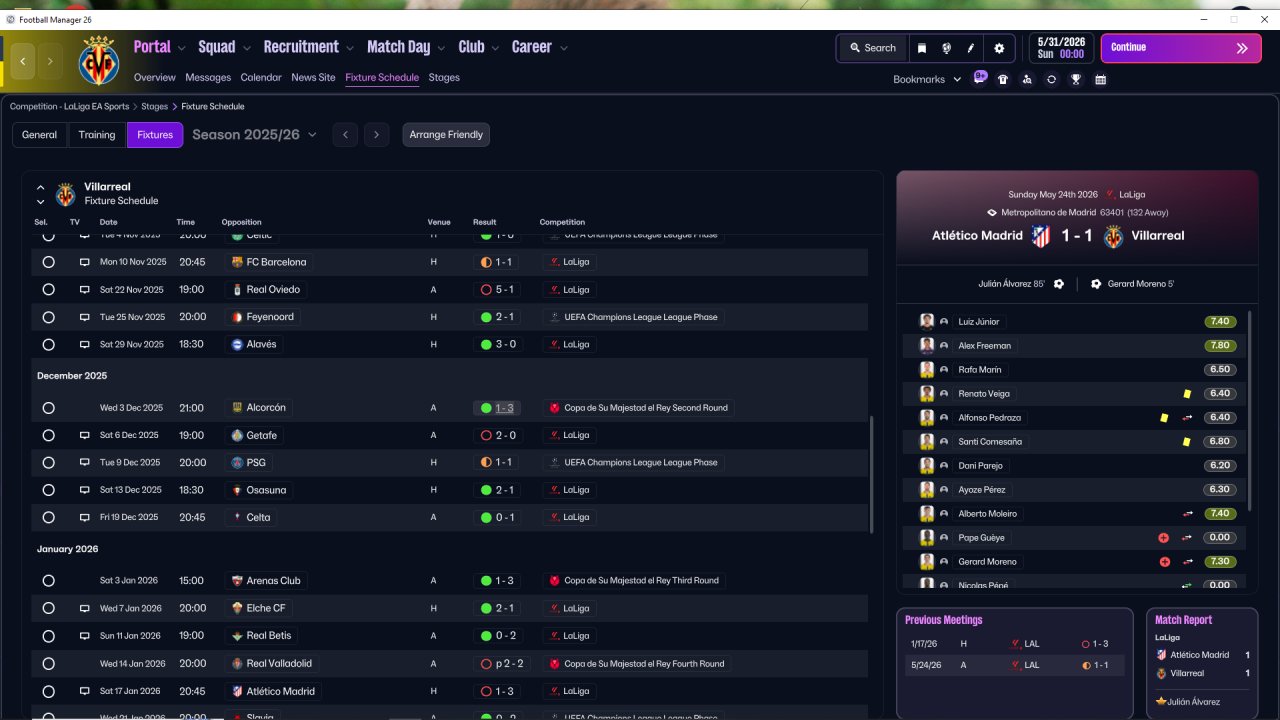Image resolution: width=1280 pixels, height=720 pixels.
Task: Go to the next season arrow button
Action: [x=377, y=135]
